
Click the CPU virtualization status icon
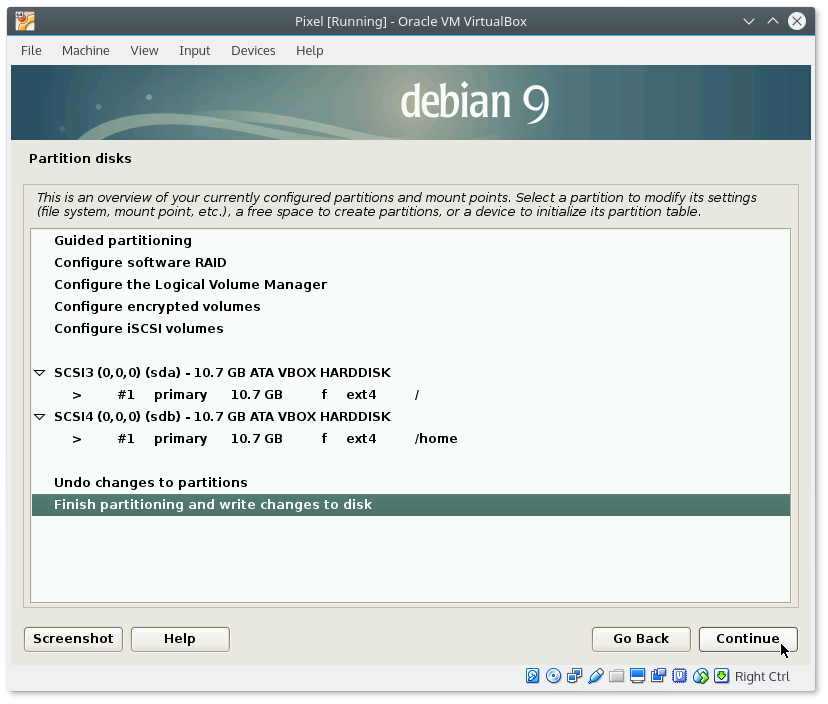click(x=680, y=676)
